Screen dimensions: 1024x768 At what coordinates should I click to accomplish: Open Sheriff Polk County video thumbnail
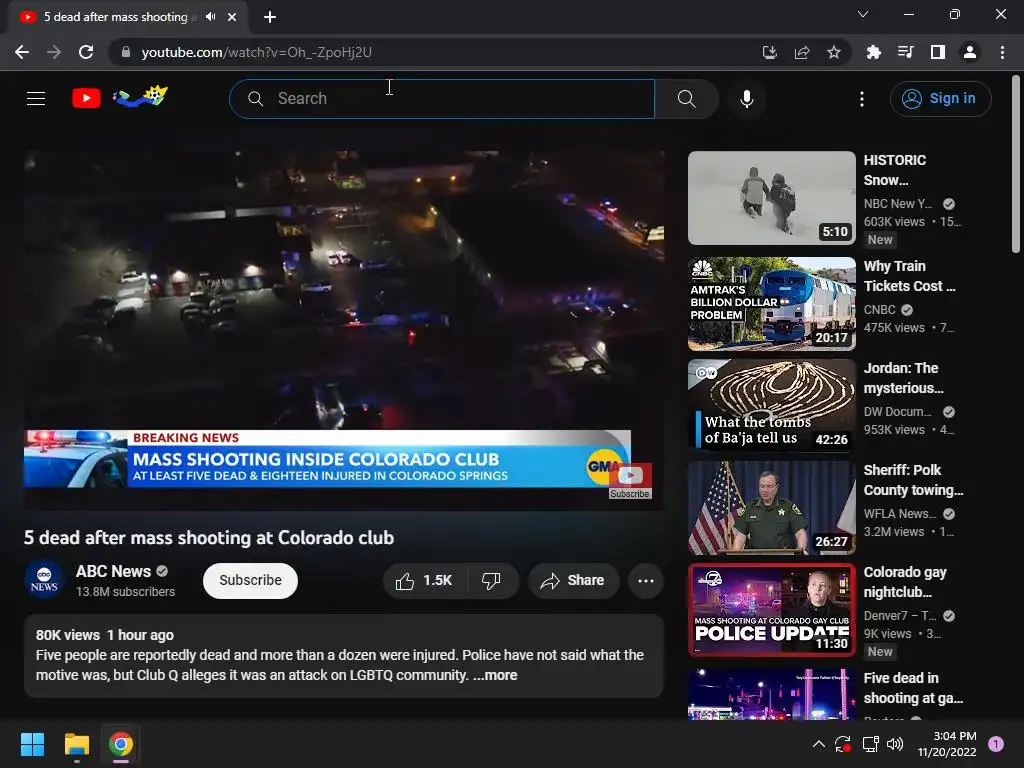point(772,508)
